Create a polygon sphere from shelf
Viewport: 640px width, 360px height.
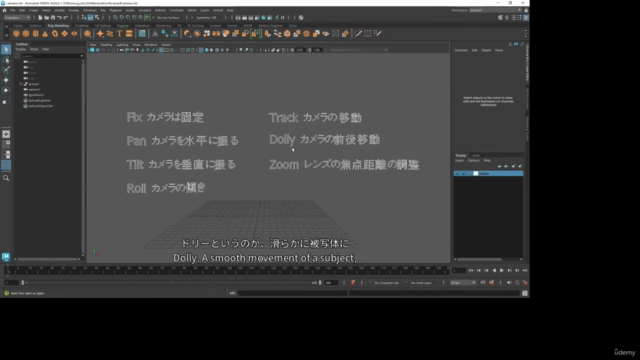click(16, 33)
